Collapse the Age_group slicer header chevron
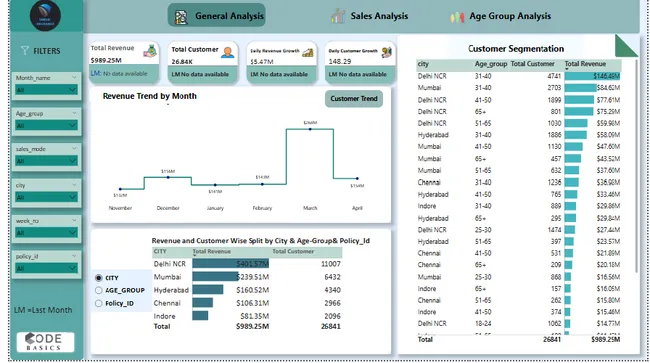The height and width of the screenshot is (363, 650). coord(74,113)
